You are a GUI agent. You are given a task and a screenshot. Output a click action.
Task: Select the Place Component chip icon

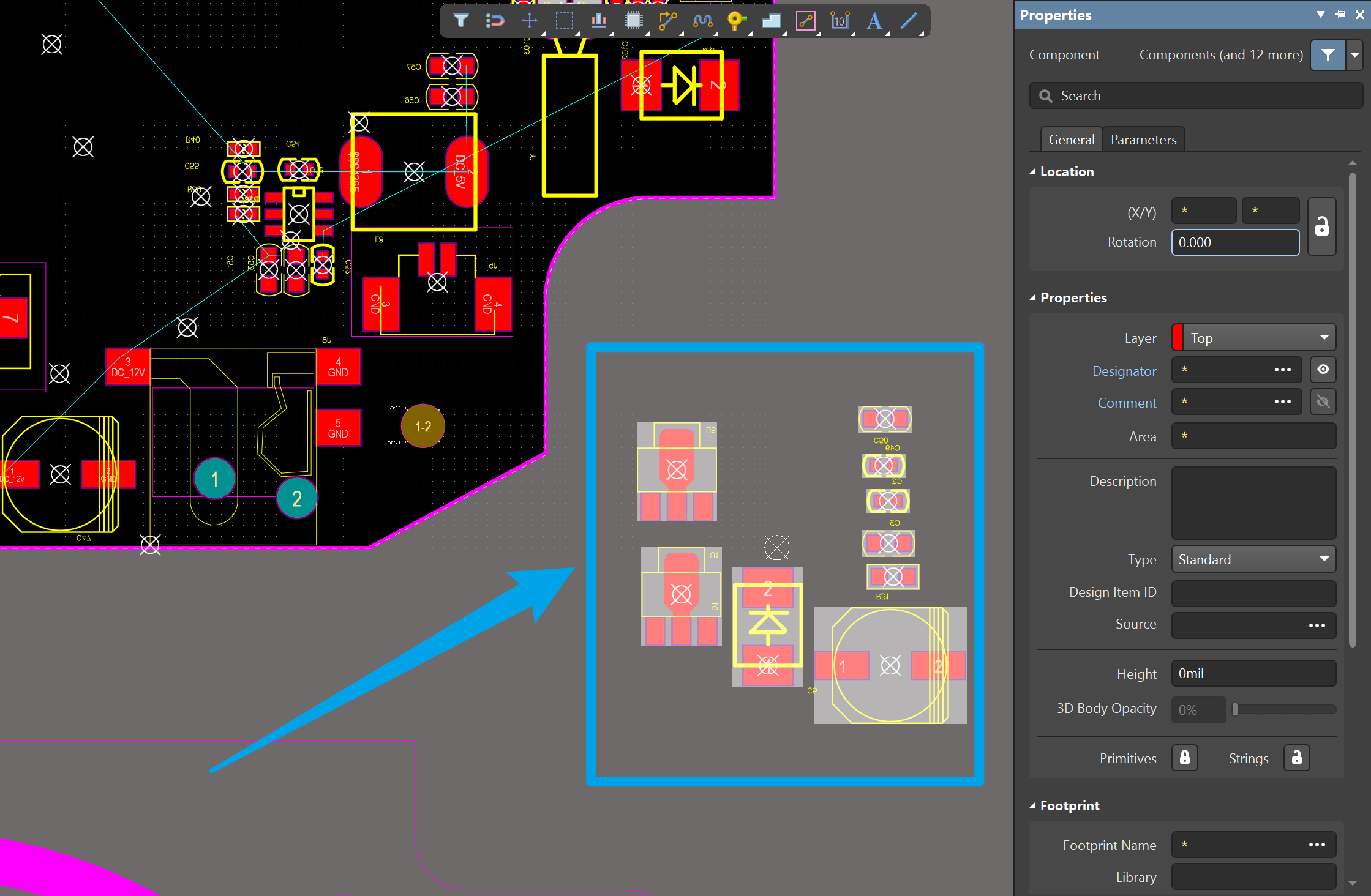coord(633,21)
